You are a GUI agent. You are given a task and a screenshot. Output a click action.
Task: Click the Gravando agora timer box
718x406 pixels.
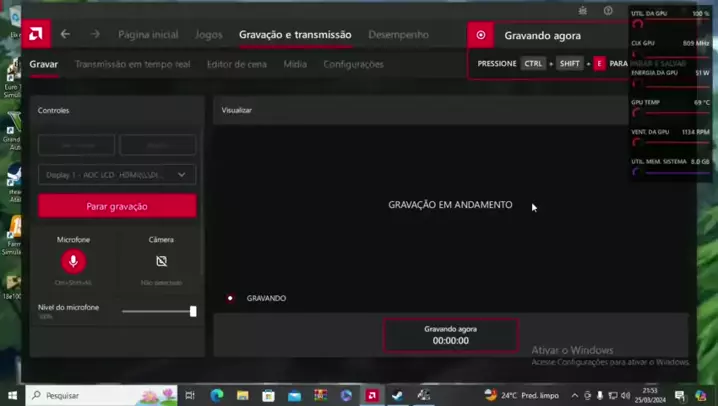[x=451, y=335]
